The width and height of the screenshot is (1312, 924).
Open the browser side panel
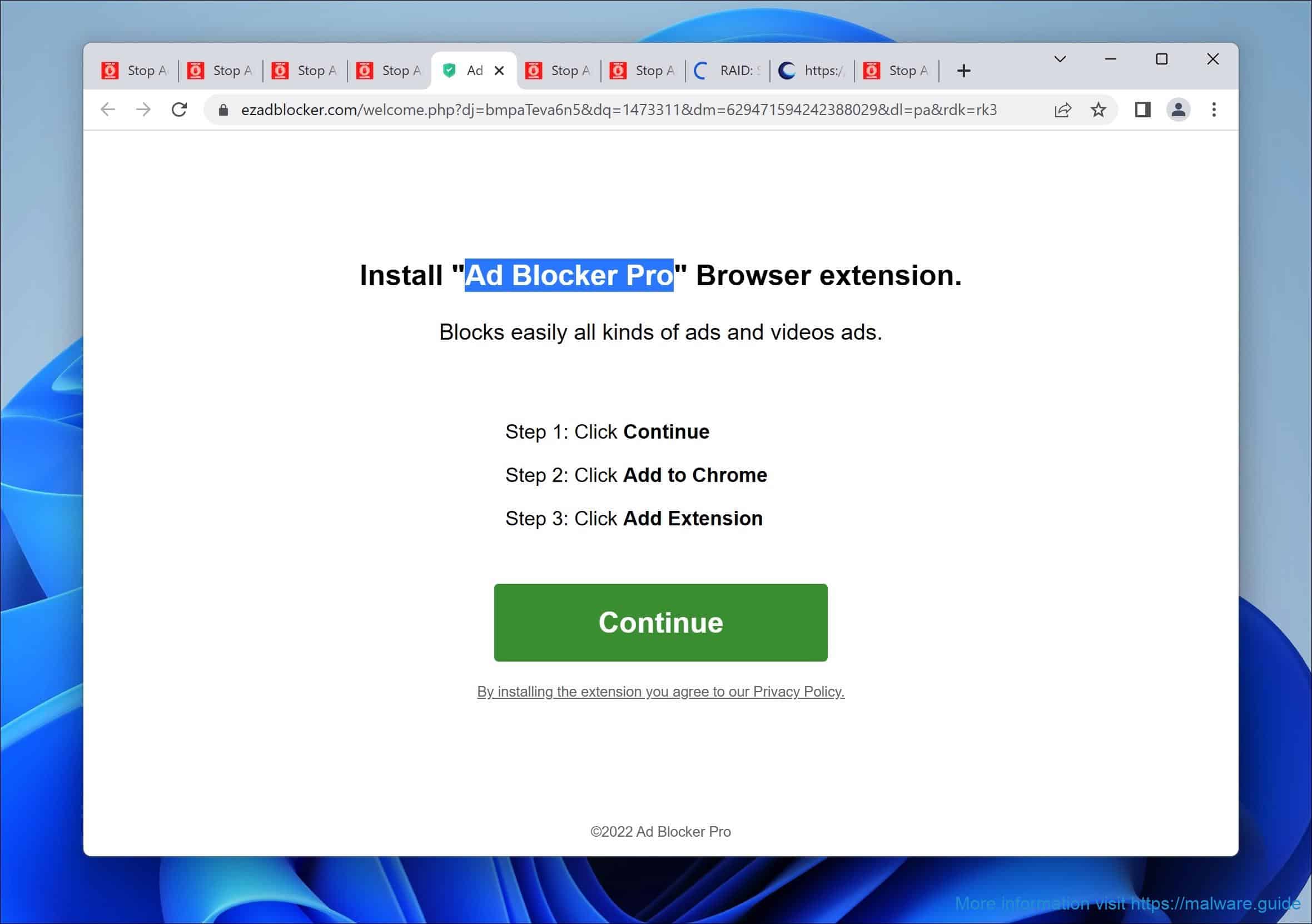tap(1142, 110)
